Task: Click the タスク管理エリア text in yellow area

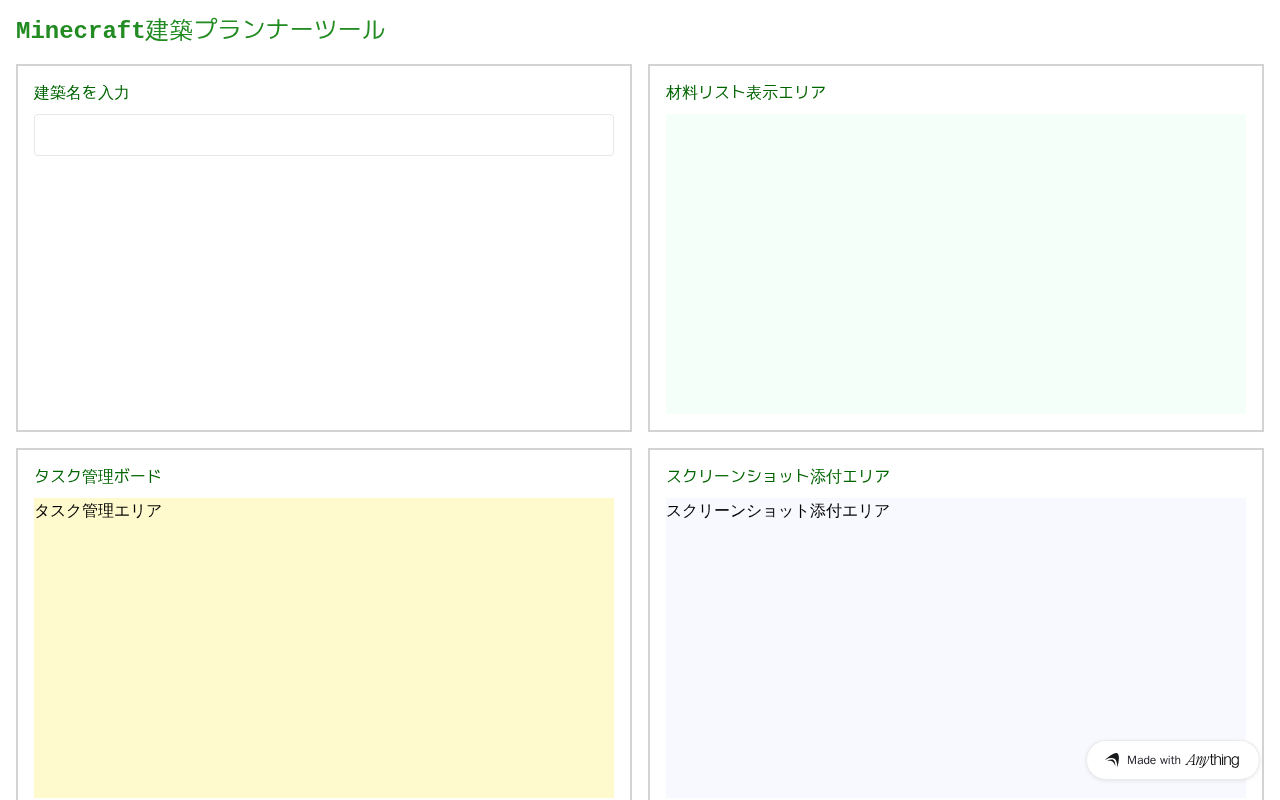Action: click(98, 511)
